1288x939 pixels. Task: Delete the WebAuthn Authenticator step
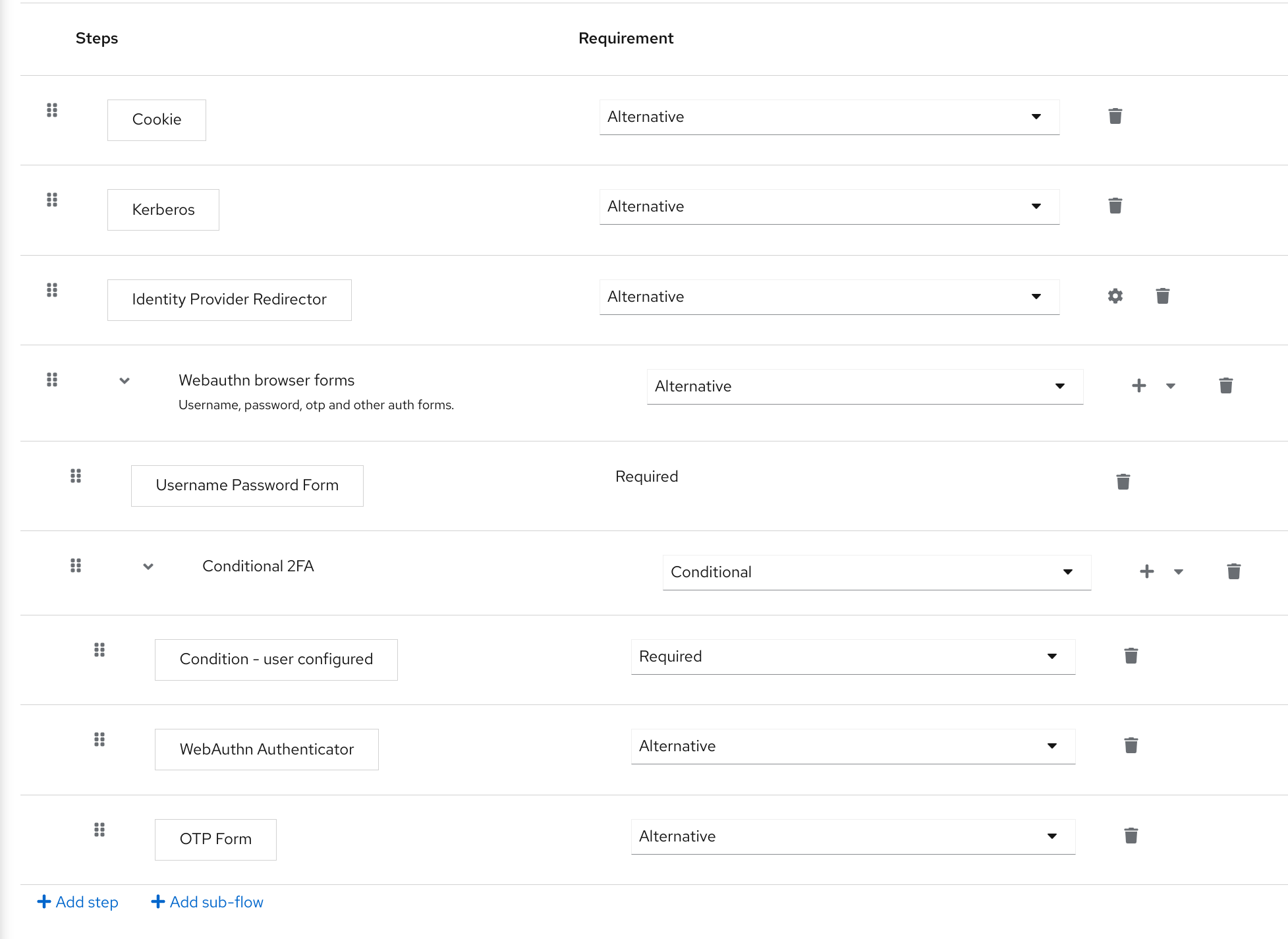[x=1131, y=745]
